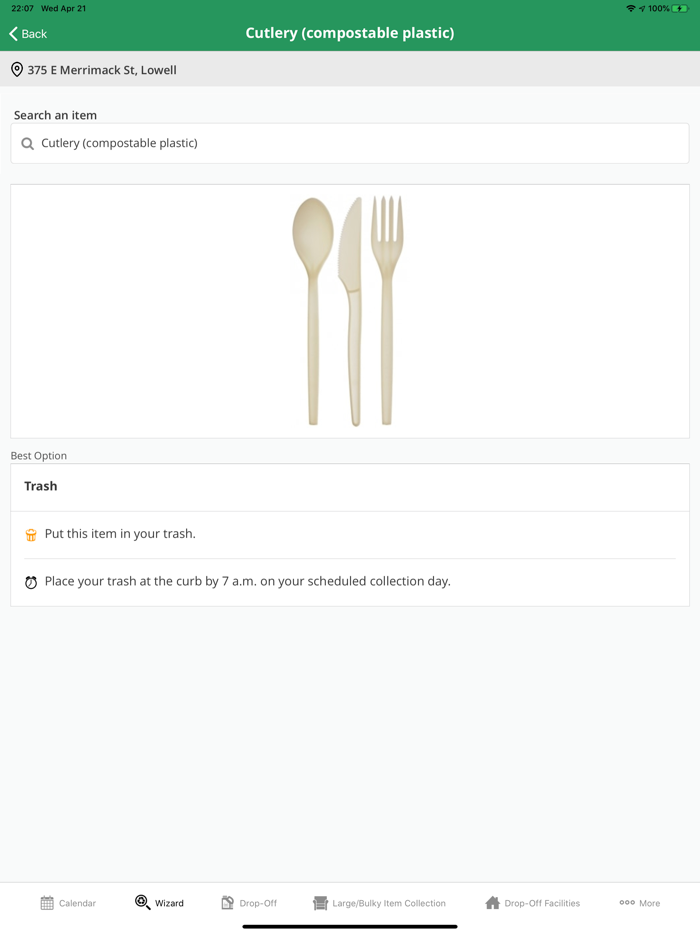Tap the Calendar icon in the tab bar
This screenshot has height=934, width=700.
click(47, 903)
